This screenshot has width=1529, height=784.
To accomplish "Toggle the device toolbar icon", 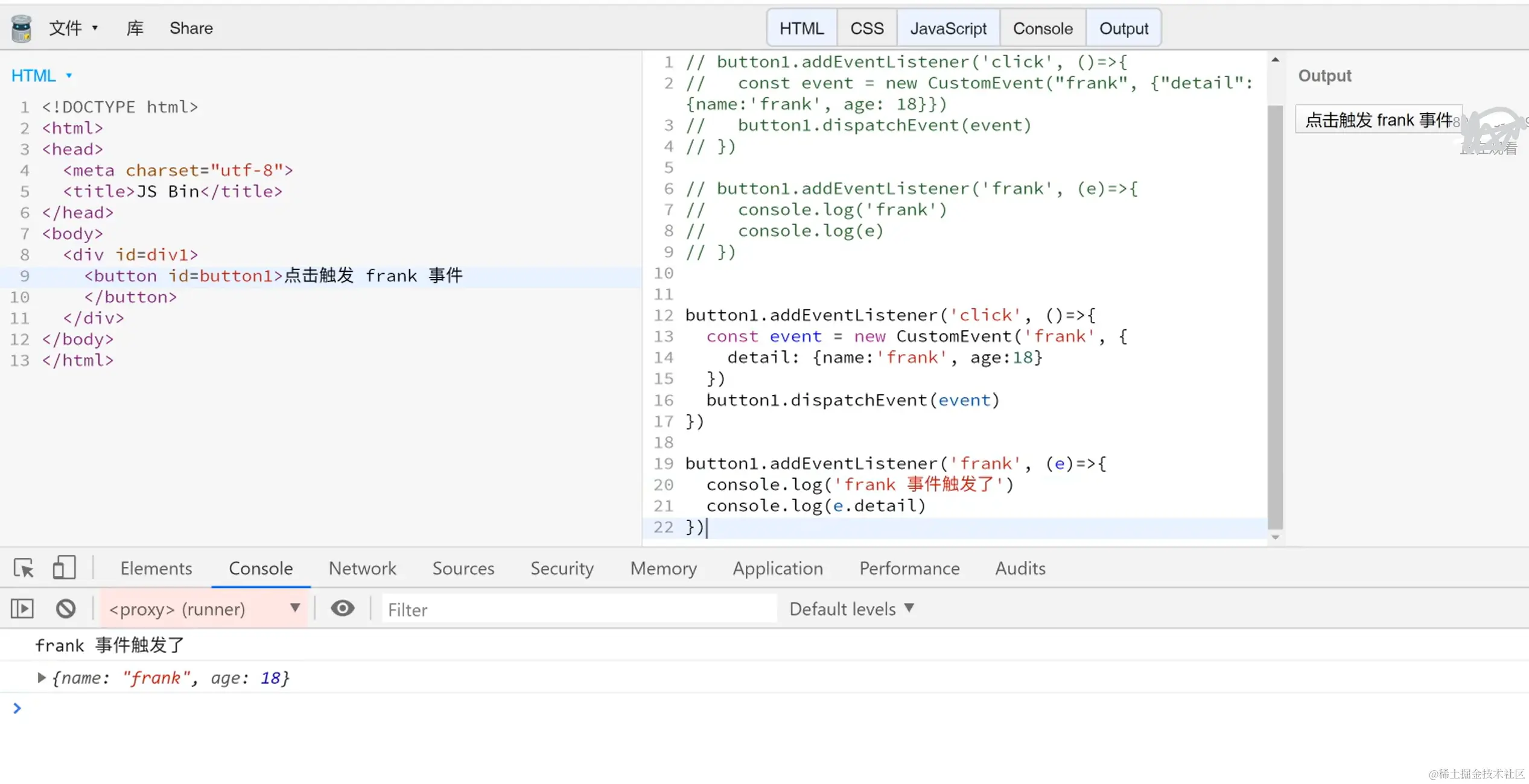I will tap(63, 568).
